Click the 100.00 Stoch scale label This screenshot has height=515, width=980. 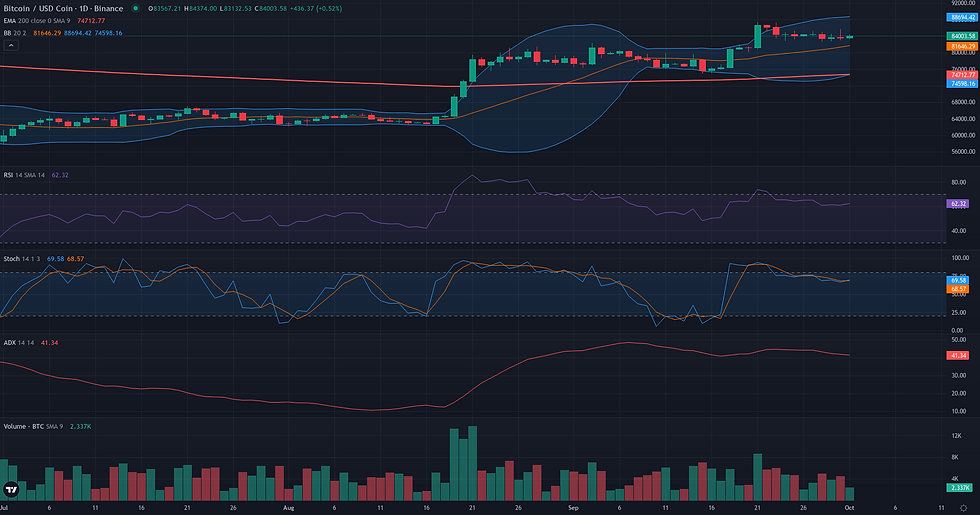point(961,258)
